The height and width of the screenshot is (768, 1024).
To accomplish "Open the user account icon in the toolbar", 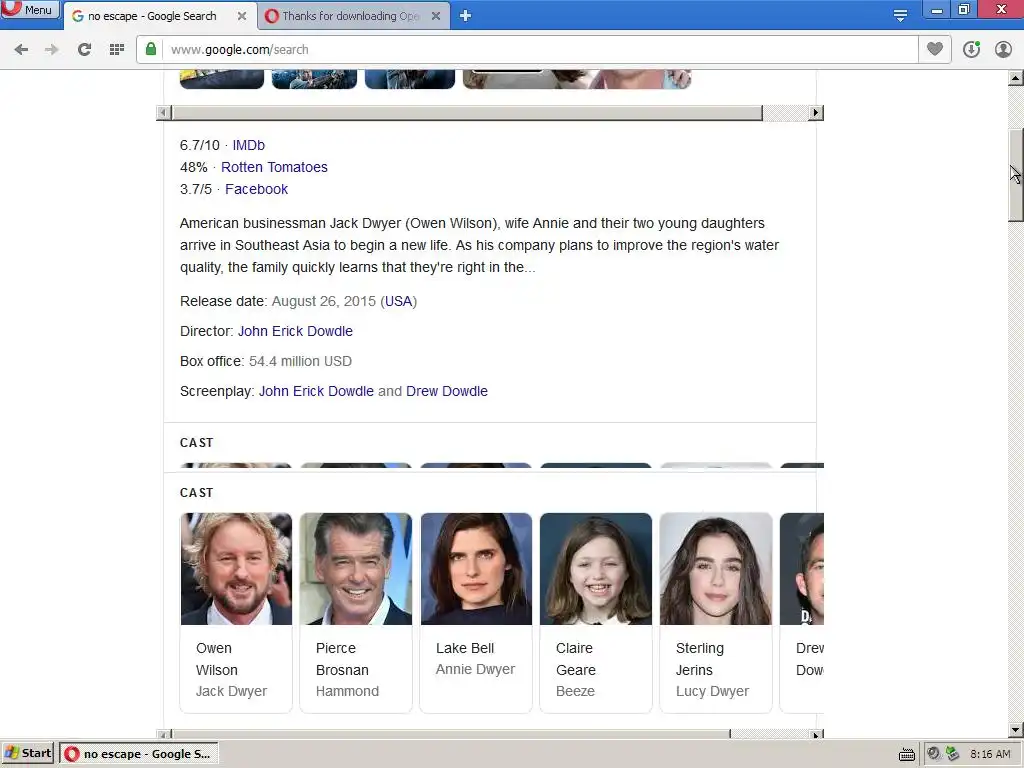I will (1003, 49).
